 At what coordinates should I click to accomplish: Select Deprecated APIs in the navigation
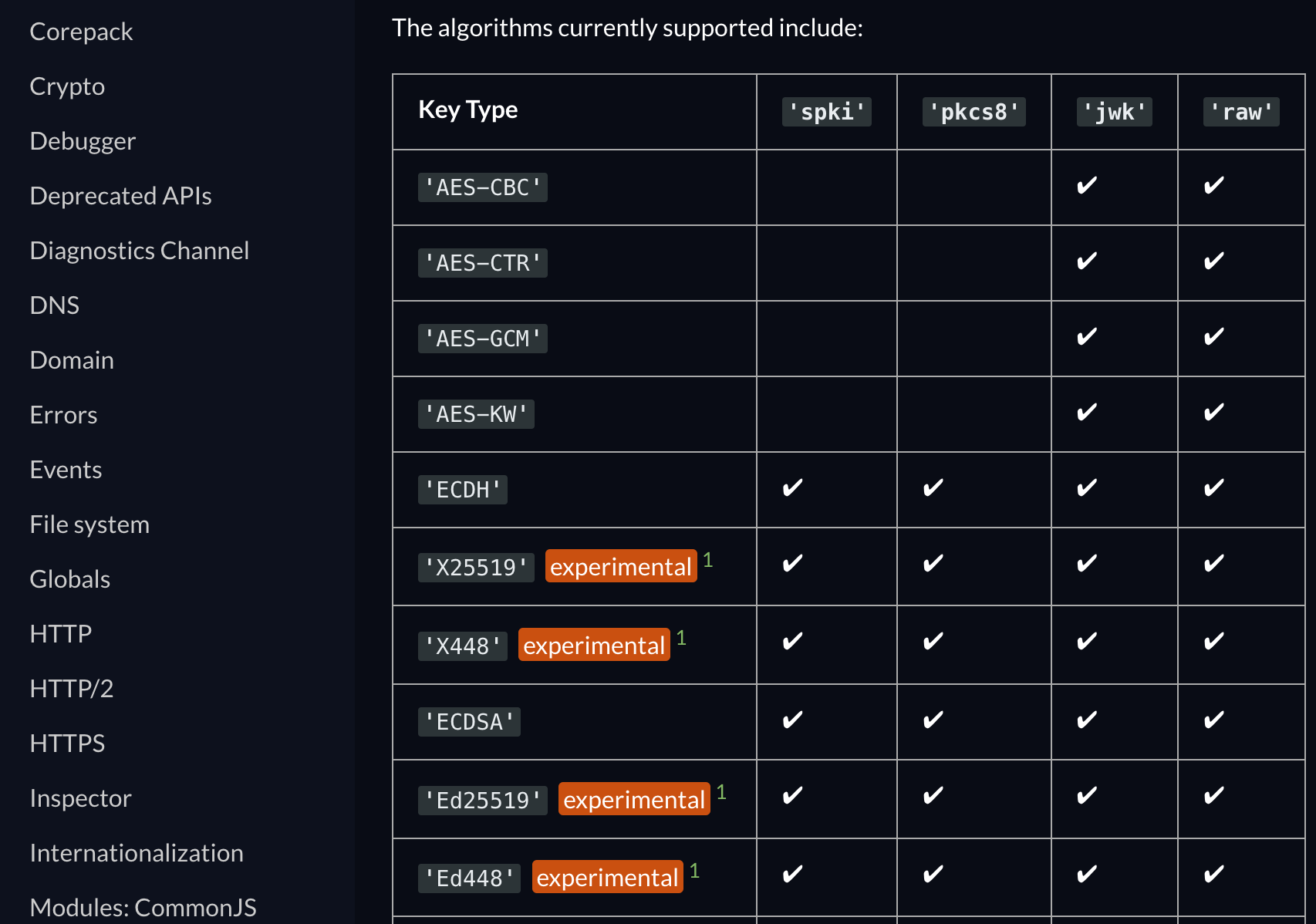(x=120, y=196)
